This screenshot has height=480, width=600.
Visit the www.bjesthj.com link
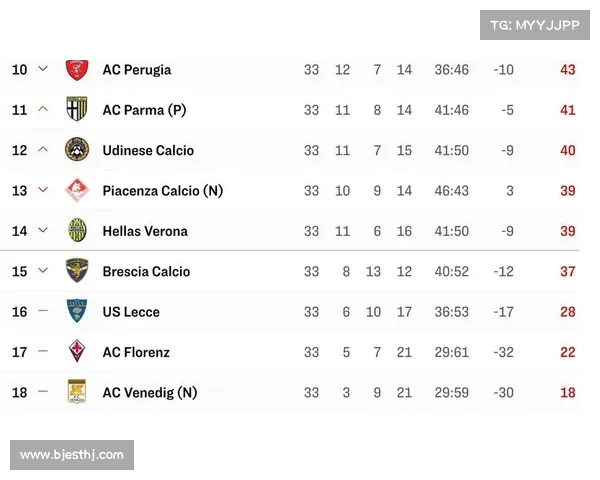[x=72, y=455]
